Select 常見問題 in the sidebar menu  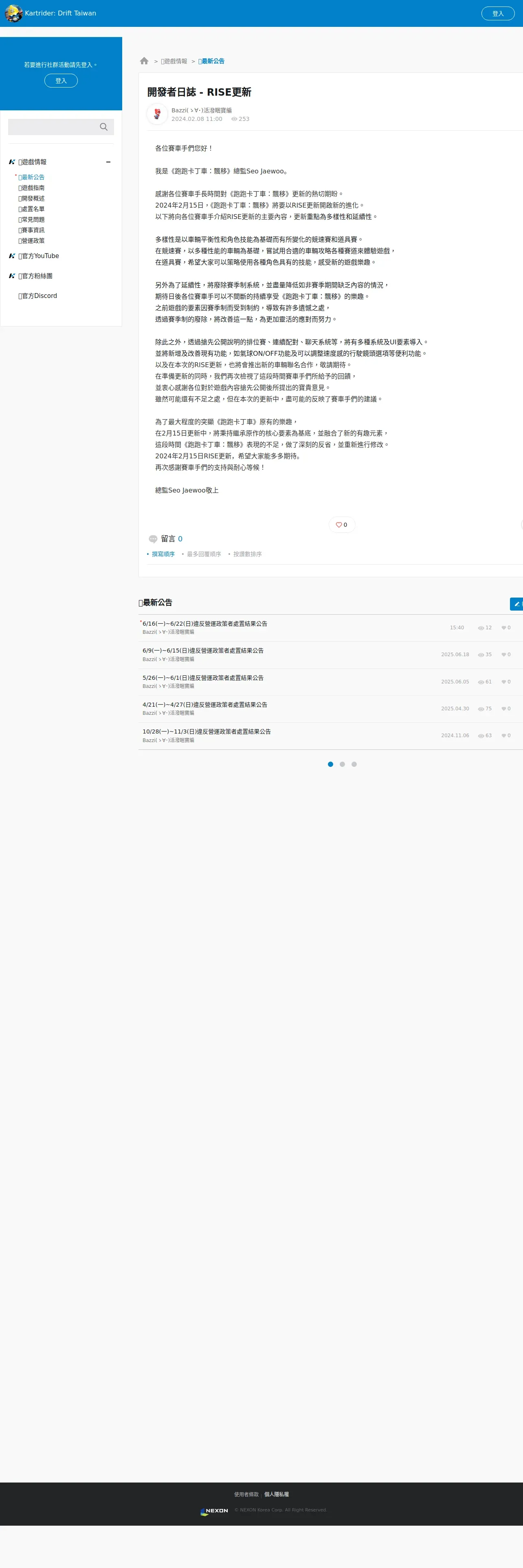coord(31,219)
